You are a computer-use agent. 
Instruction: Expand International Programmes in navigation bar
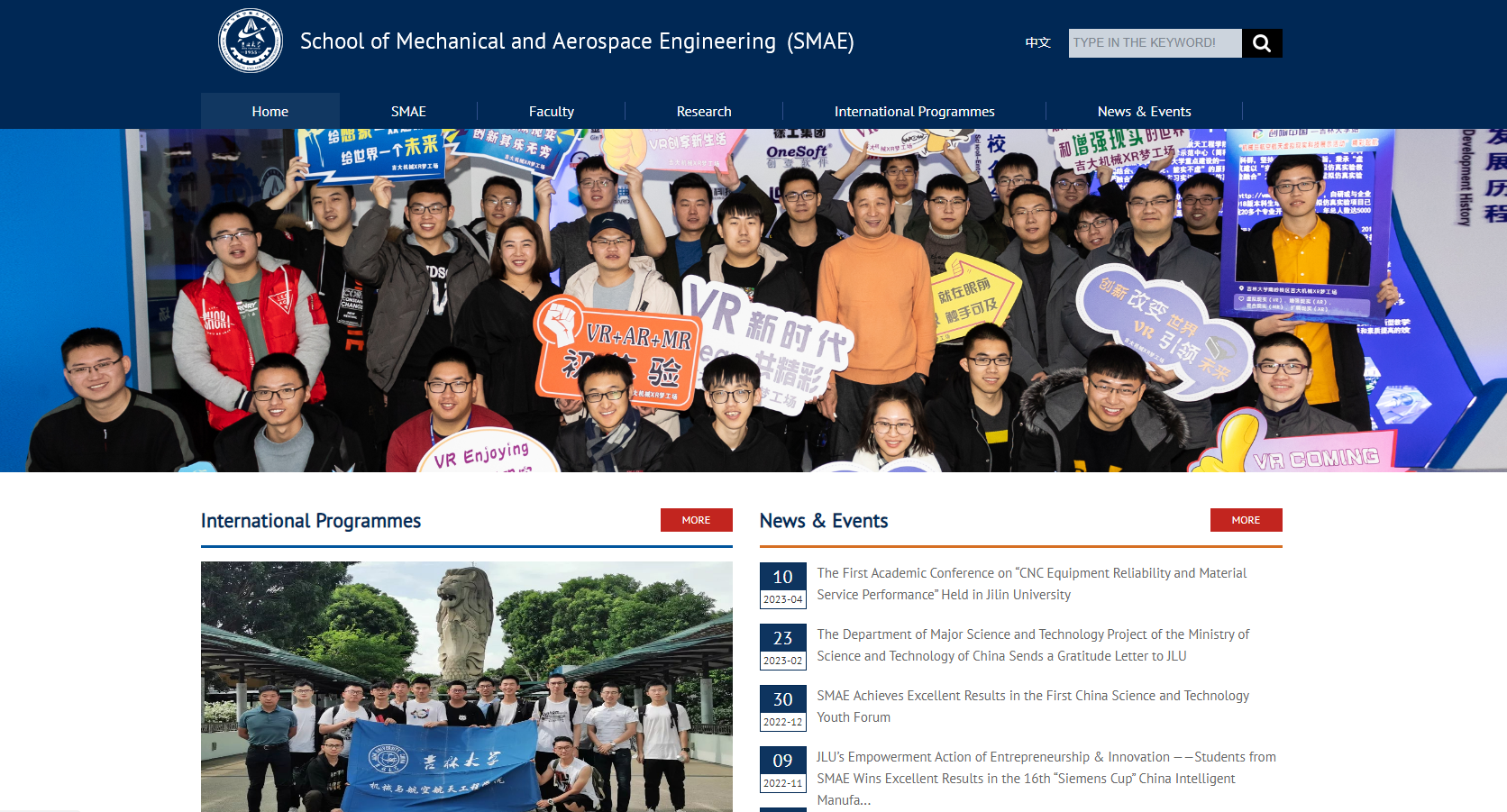click(914, 112)
